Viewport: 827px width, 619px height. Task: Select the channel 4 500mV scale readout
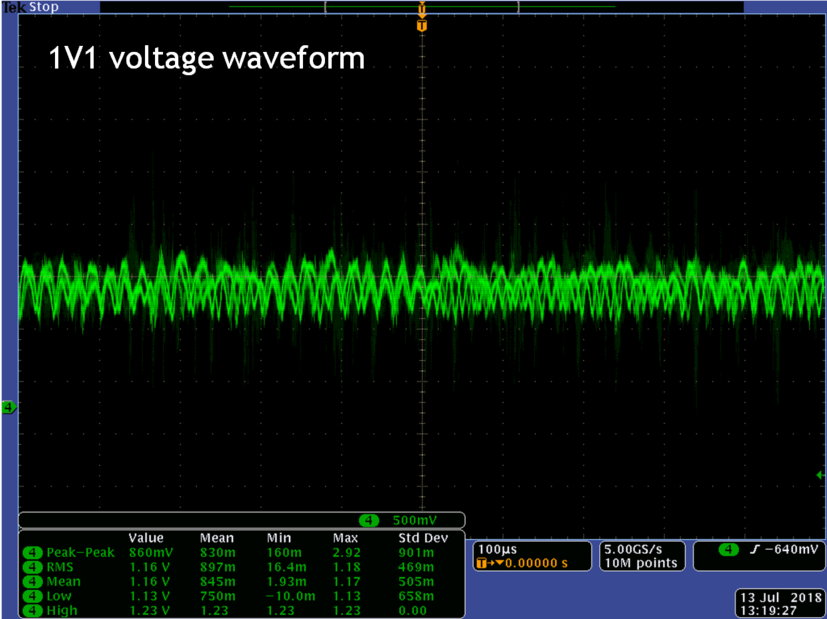[x=415, y=520]
